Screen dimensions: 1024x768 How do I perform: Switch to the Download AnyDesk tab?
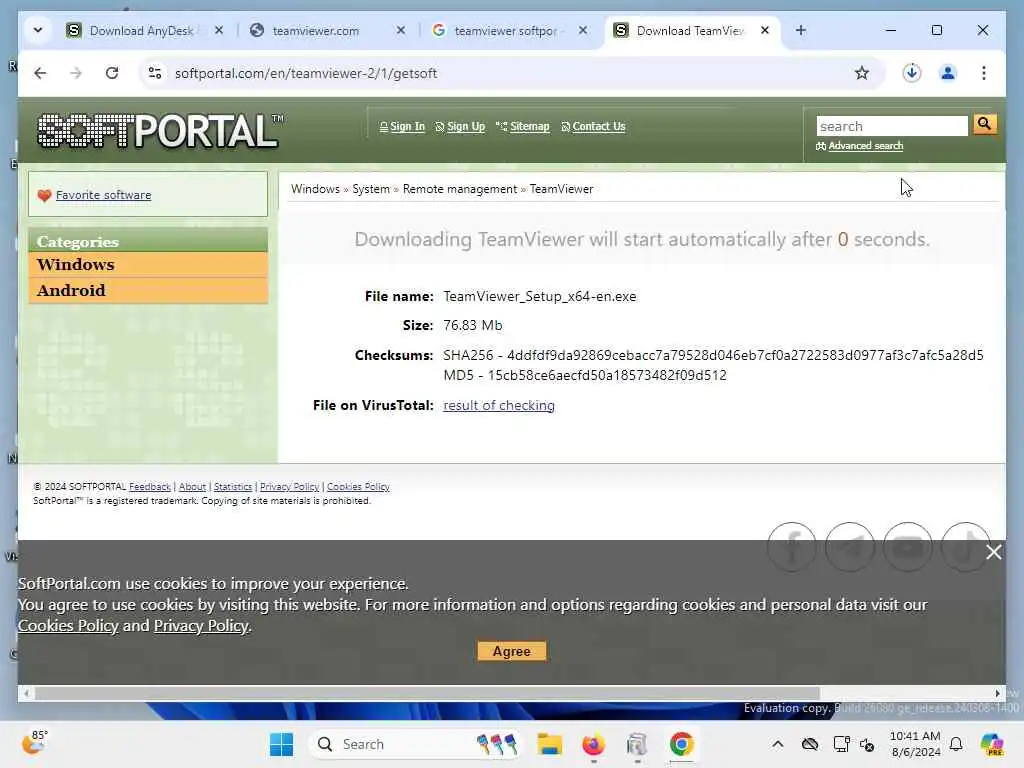[x=144, y=31]
